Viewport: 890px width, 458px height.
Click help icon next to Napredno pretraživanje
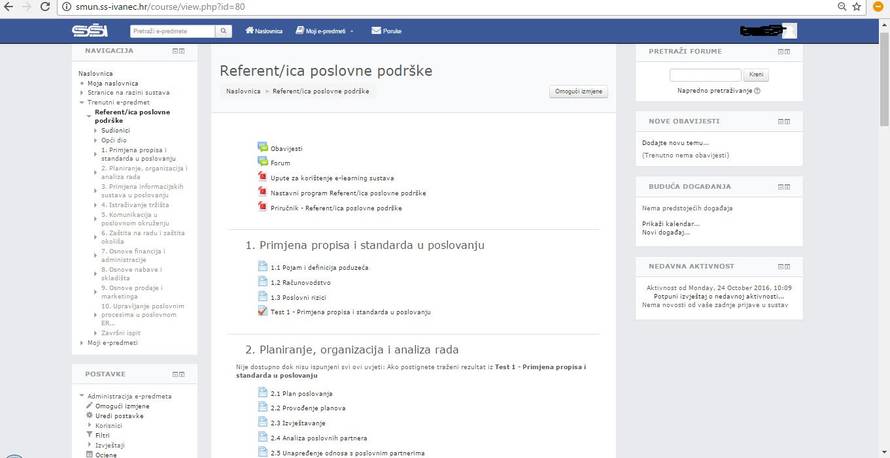757,91
